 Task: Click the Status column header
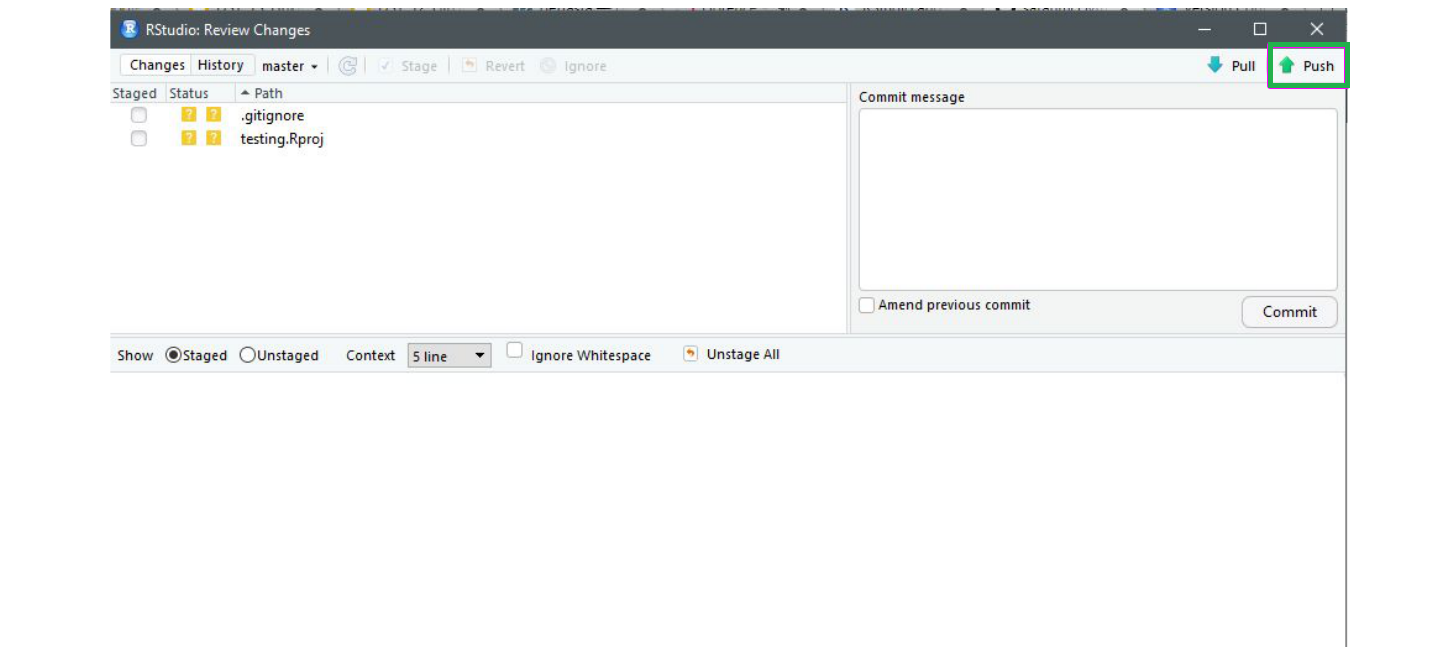point(200,93)
